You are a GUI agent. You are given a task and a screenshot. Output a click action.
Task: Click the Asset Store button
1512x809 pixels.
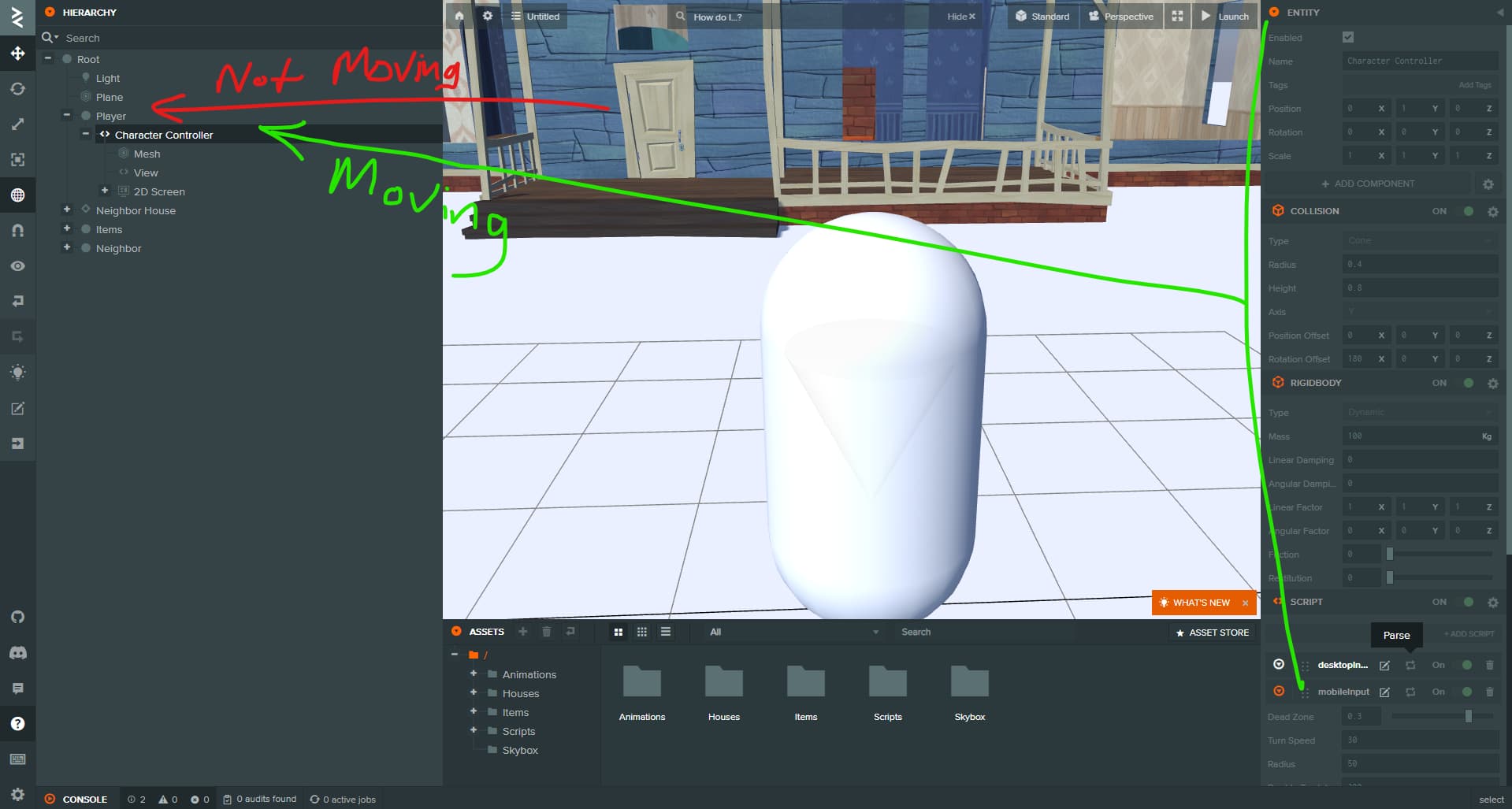1212,633
